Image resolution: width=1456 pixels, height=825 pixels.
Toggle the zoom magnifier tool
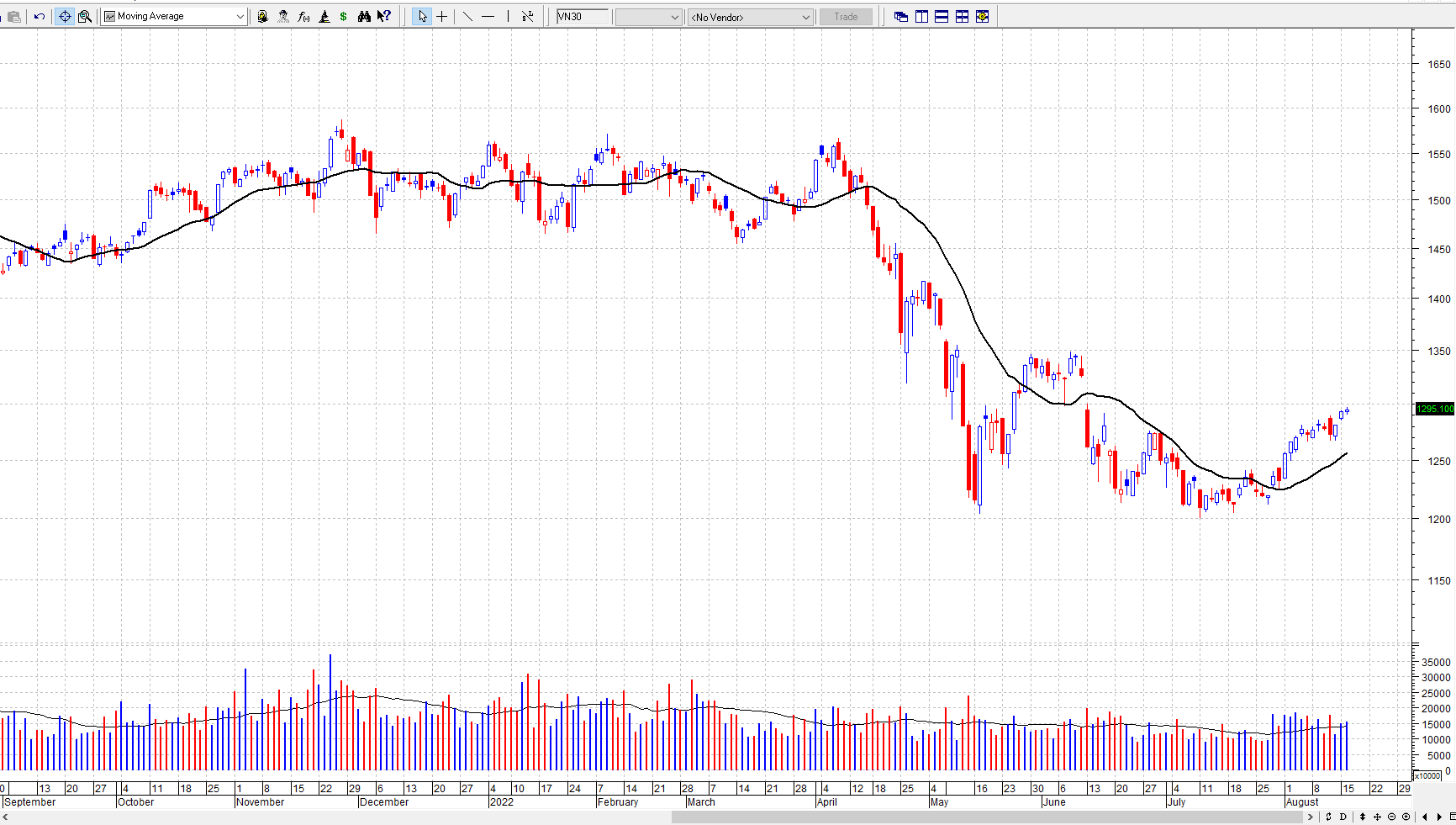[85, 16]
